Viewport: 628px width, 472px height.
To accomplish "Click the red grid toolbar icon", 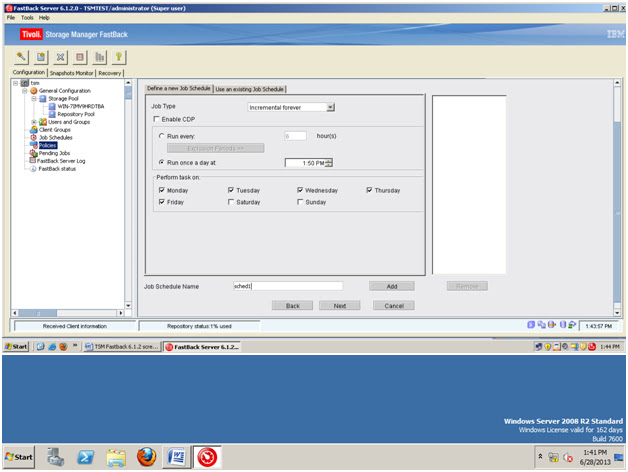I will pyautogui.click(x=80, y=57).
